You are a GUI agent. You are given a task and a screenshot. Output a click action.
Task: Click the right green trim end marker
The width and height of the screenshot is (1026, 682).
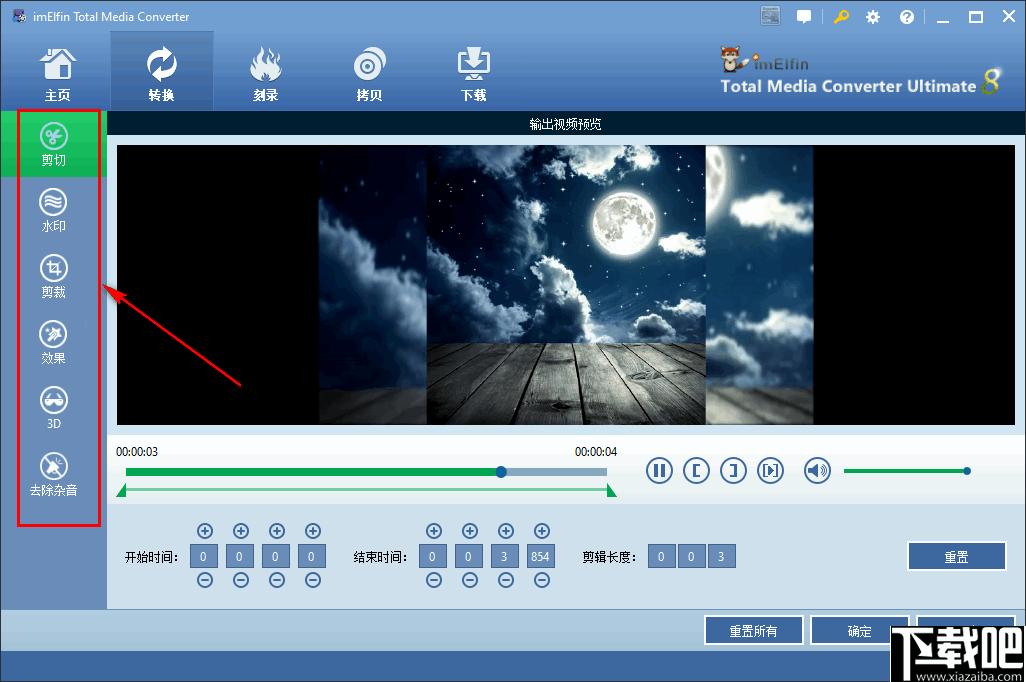[611, 490]
